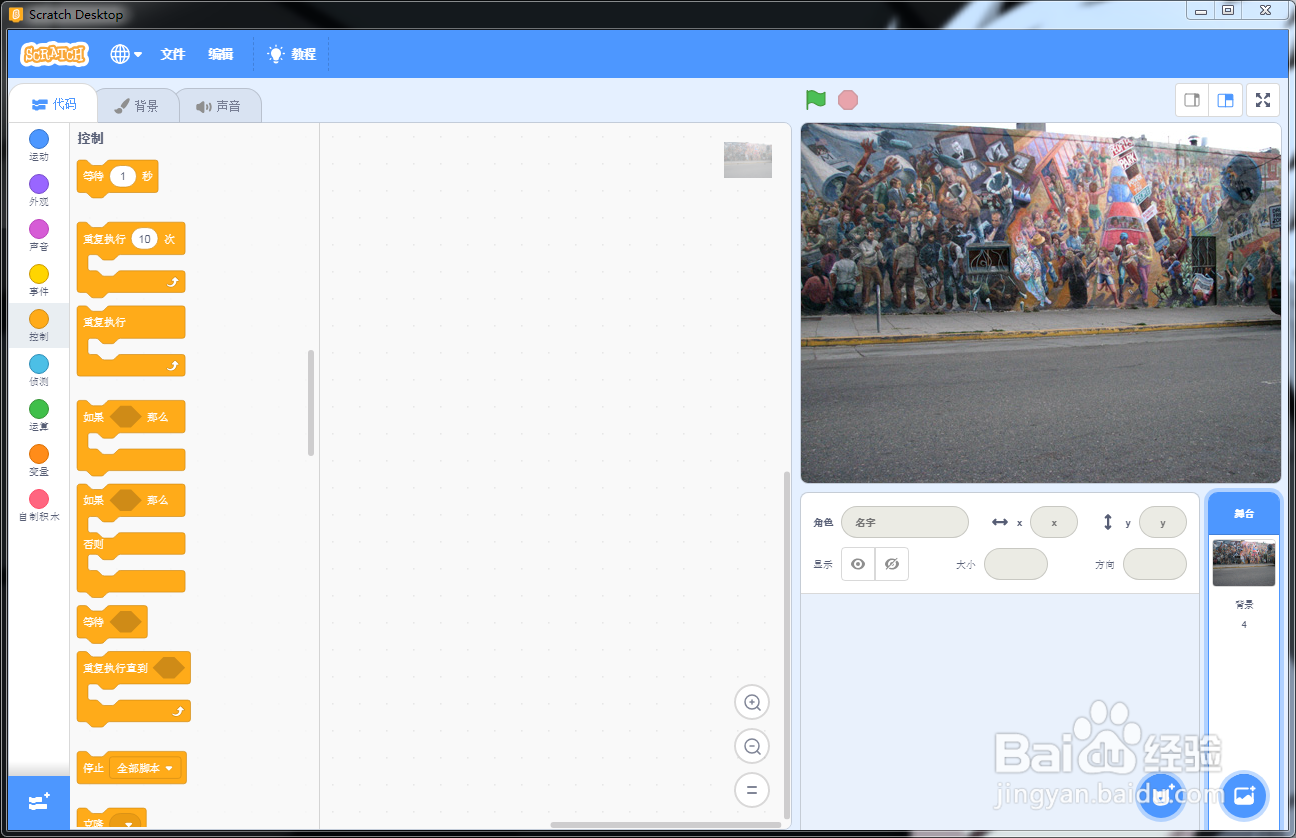
Task: Select the 事件 block category
Action: [x=38, y=280]
